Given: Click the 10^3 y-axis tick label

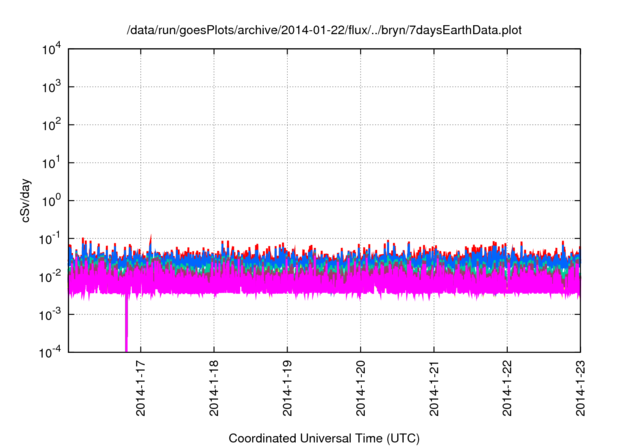Looking at the screenshot, I should tap(52, 86).
